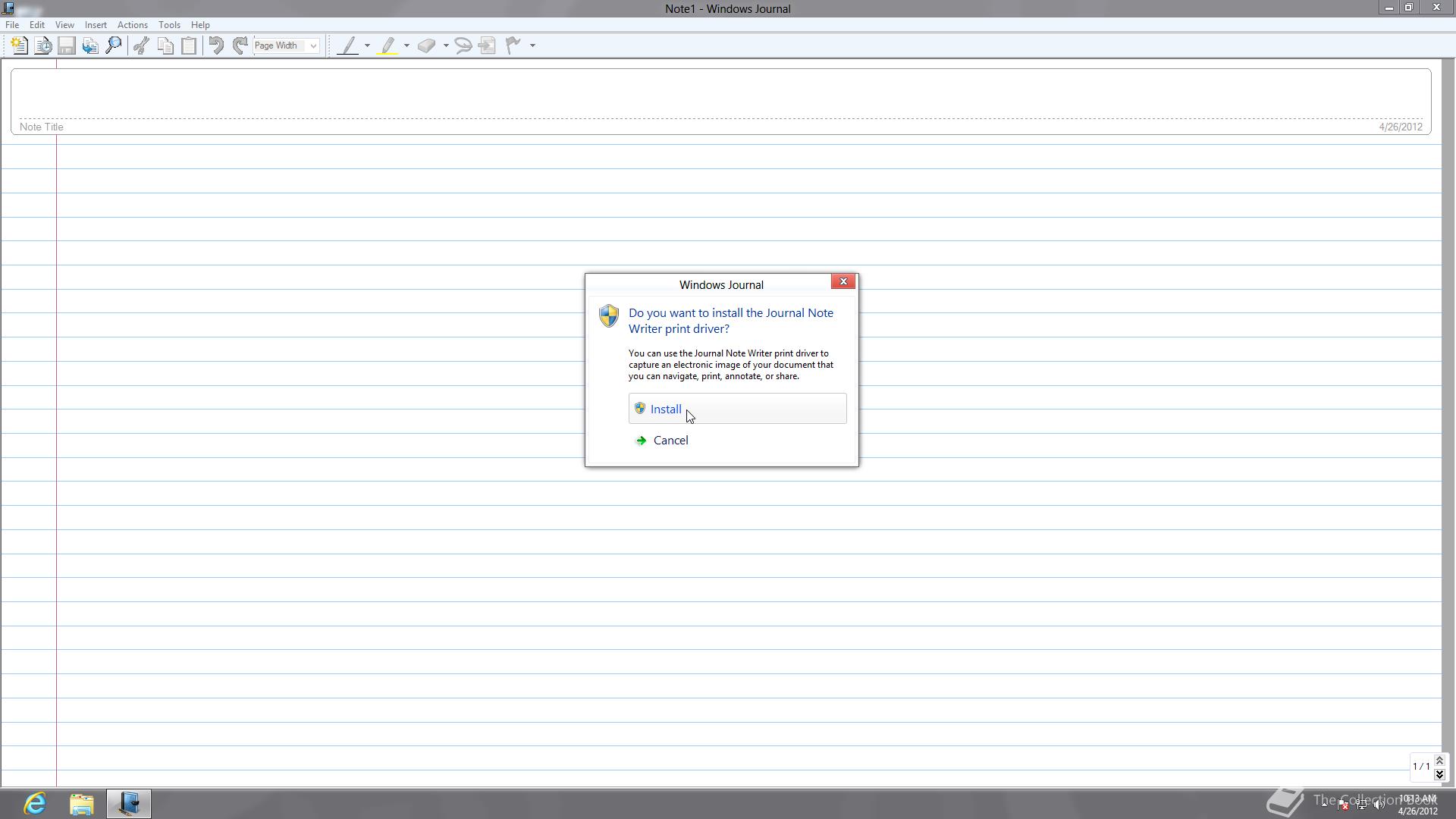Viewport: 1456px width, 819px height.
Task: Click the Copy toolbar icon
Action: (x=165, y=45)
